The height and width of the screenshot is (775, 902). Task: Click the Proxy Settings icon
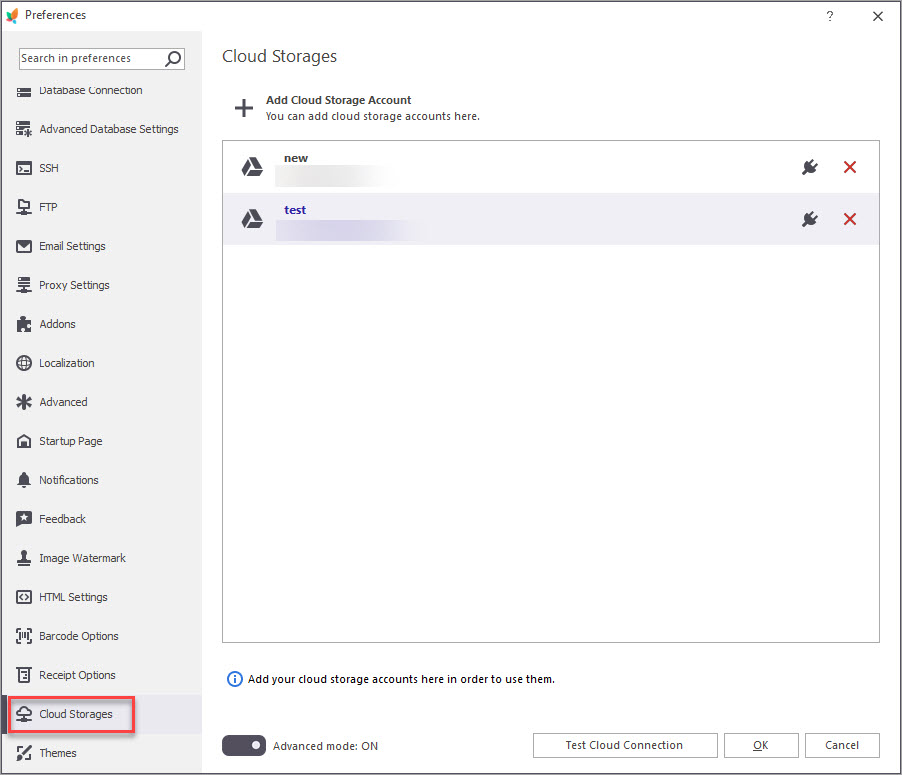click(x=24, y=285)
